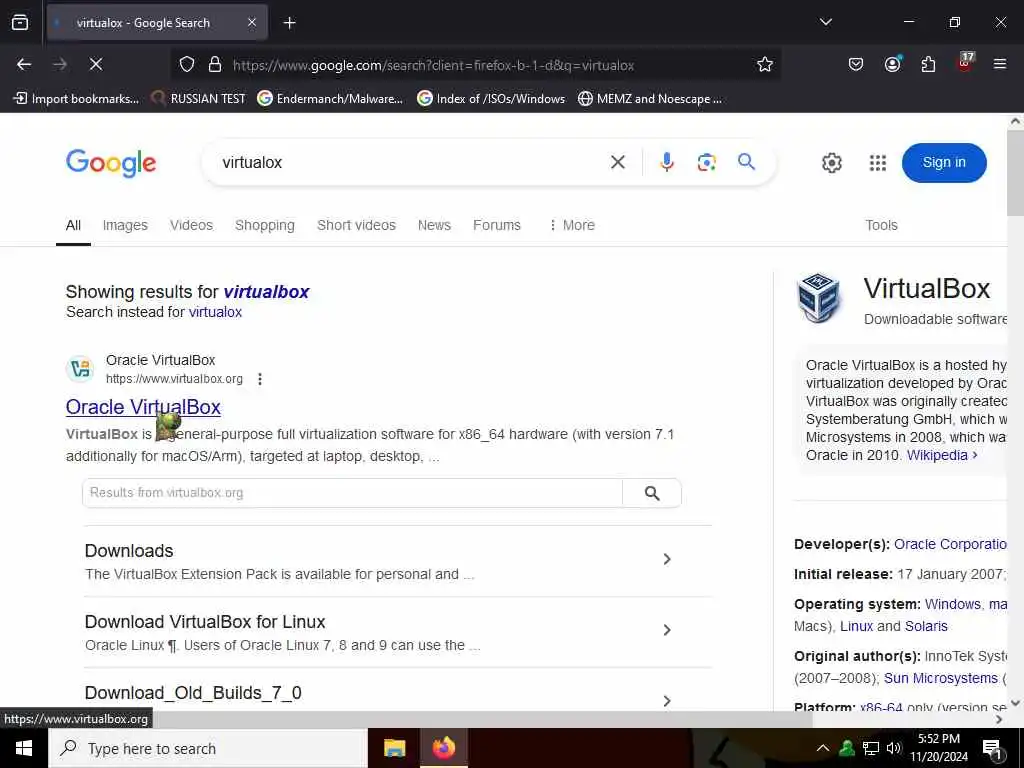This screenshot has width=1024, height=768.
Task: Submit search with the blue magnifier icon
Action: tap(746, 161)
